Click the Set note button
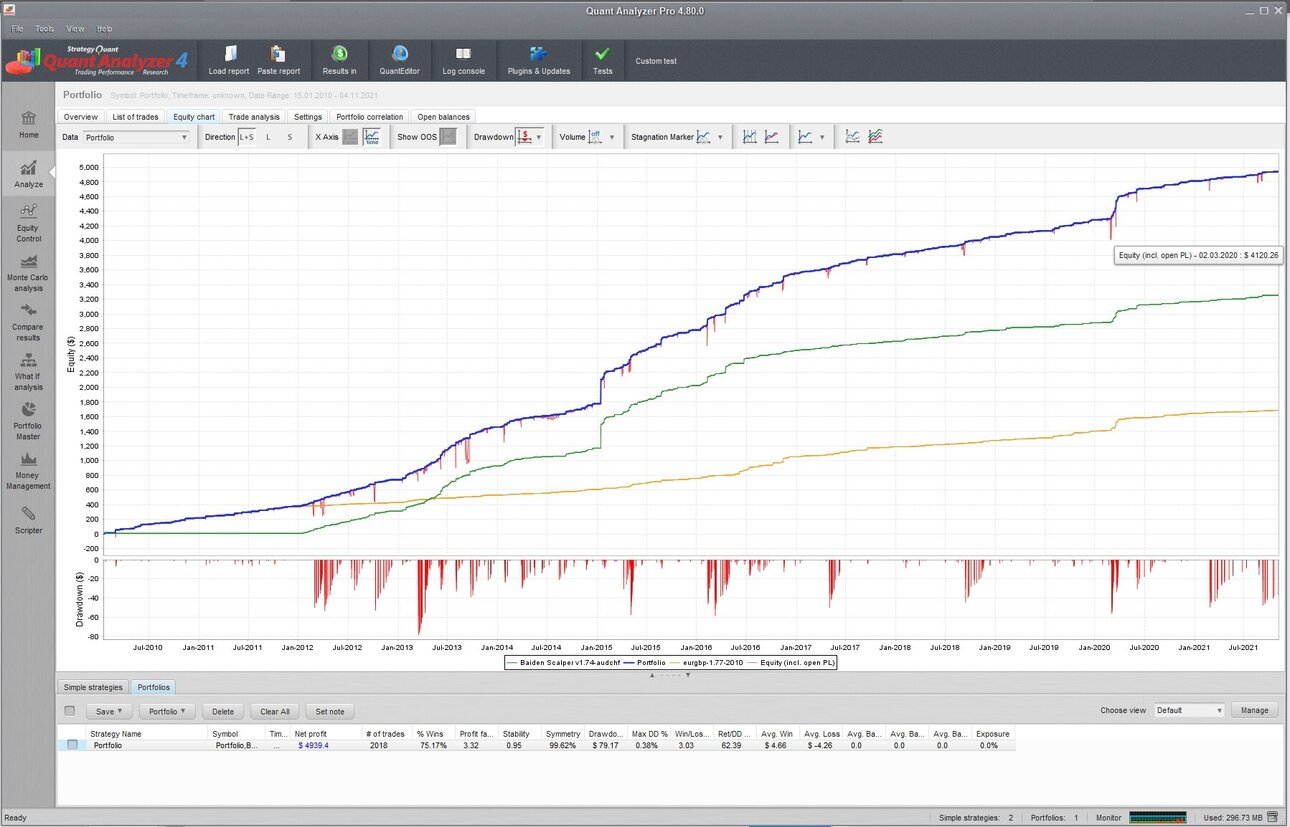Image resolution: width=1290 pixels, height=827 pixels. [330, 711]
